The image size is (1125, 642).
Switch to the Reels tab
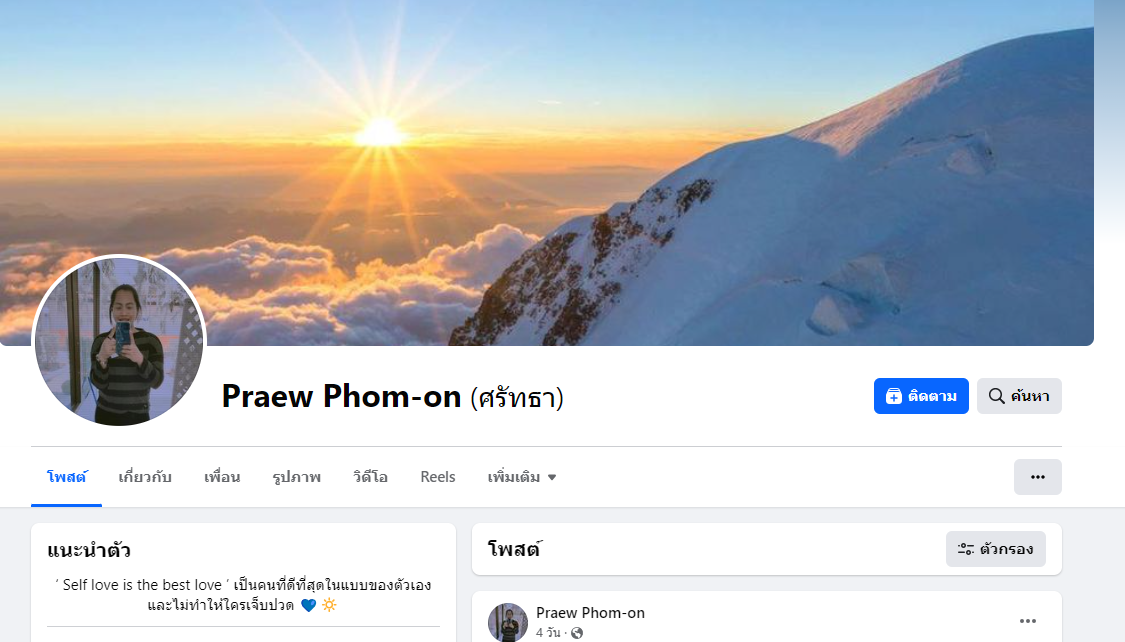[x=438, y=477]
